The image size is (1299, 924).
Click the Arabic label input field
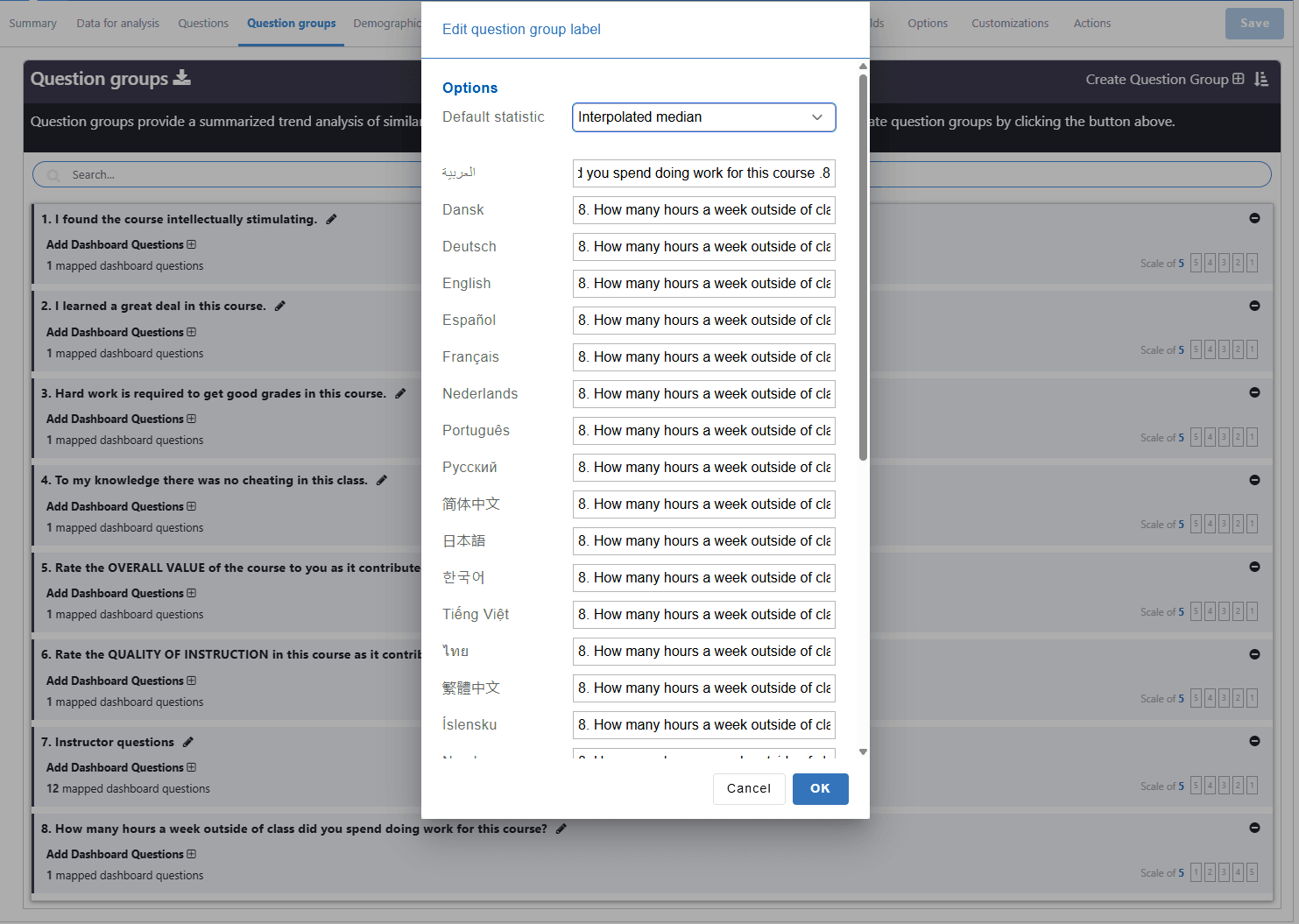(703, 173)
